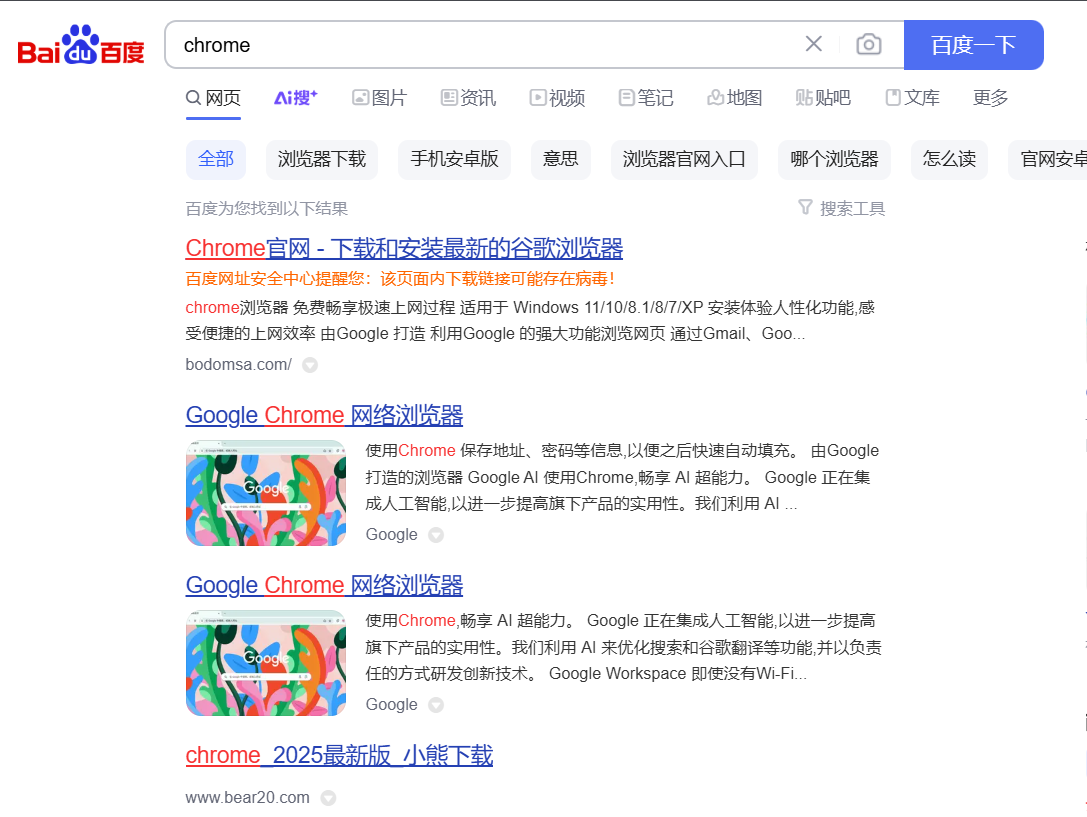Switch to 视频 tab
Screen dimensions: 1087x817
coord(557,98)
